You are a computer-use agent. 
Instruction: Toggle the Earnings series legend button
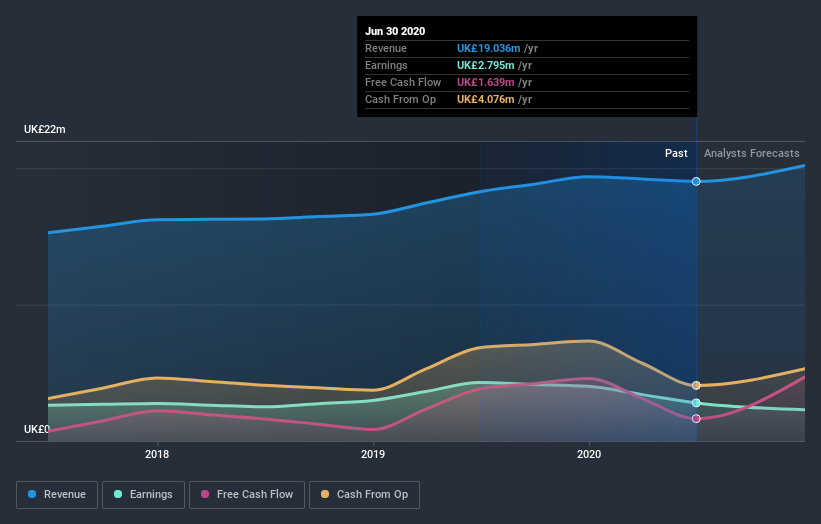click(x=143, y=495)
